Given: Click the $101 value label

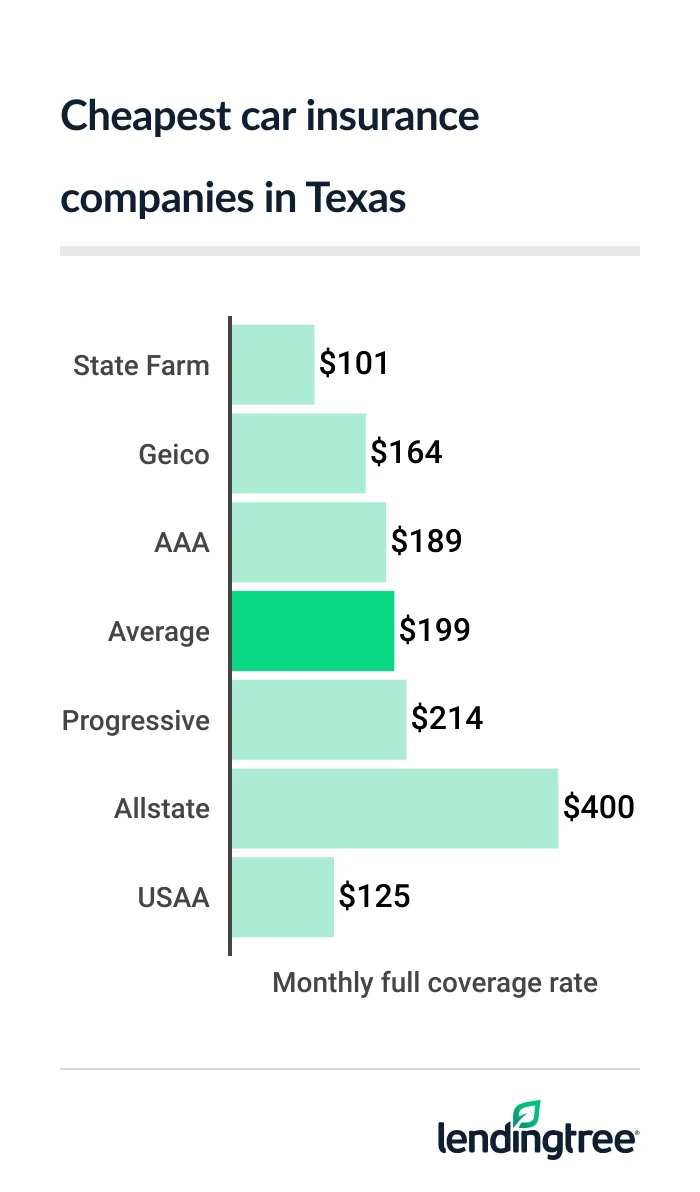Looking at the screenshot, I should tap(354, 364).
